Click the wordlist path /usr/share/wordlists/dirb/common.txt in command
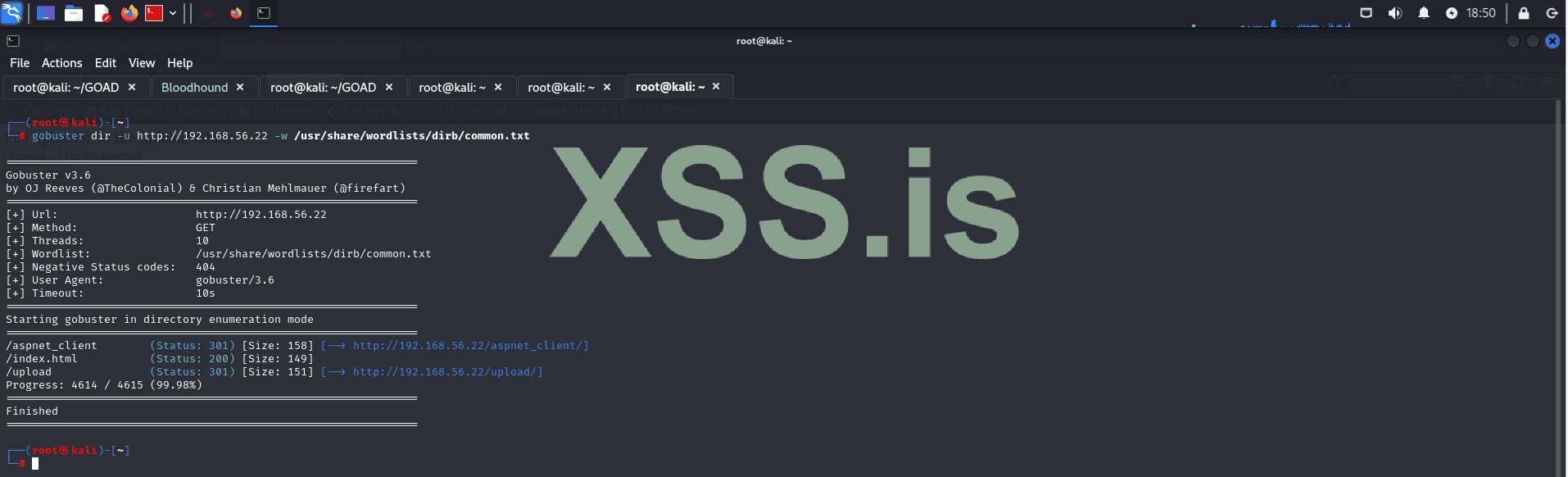1568x477 pixels. pos(412,136)
